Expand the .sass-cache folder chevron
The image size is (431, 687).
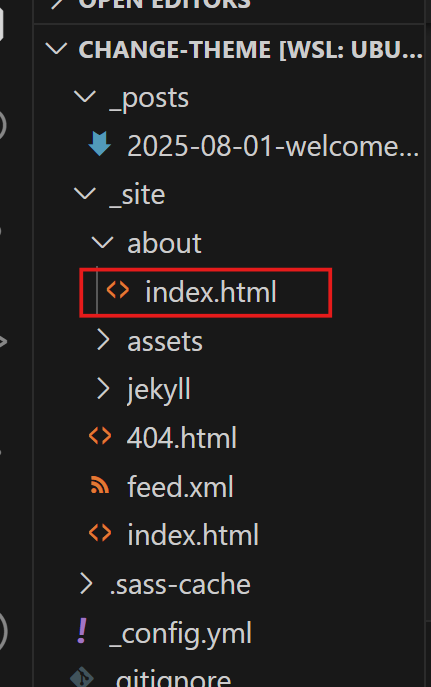coord(86,584)
